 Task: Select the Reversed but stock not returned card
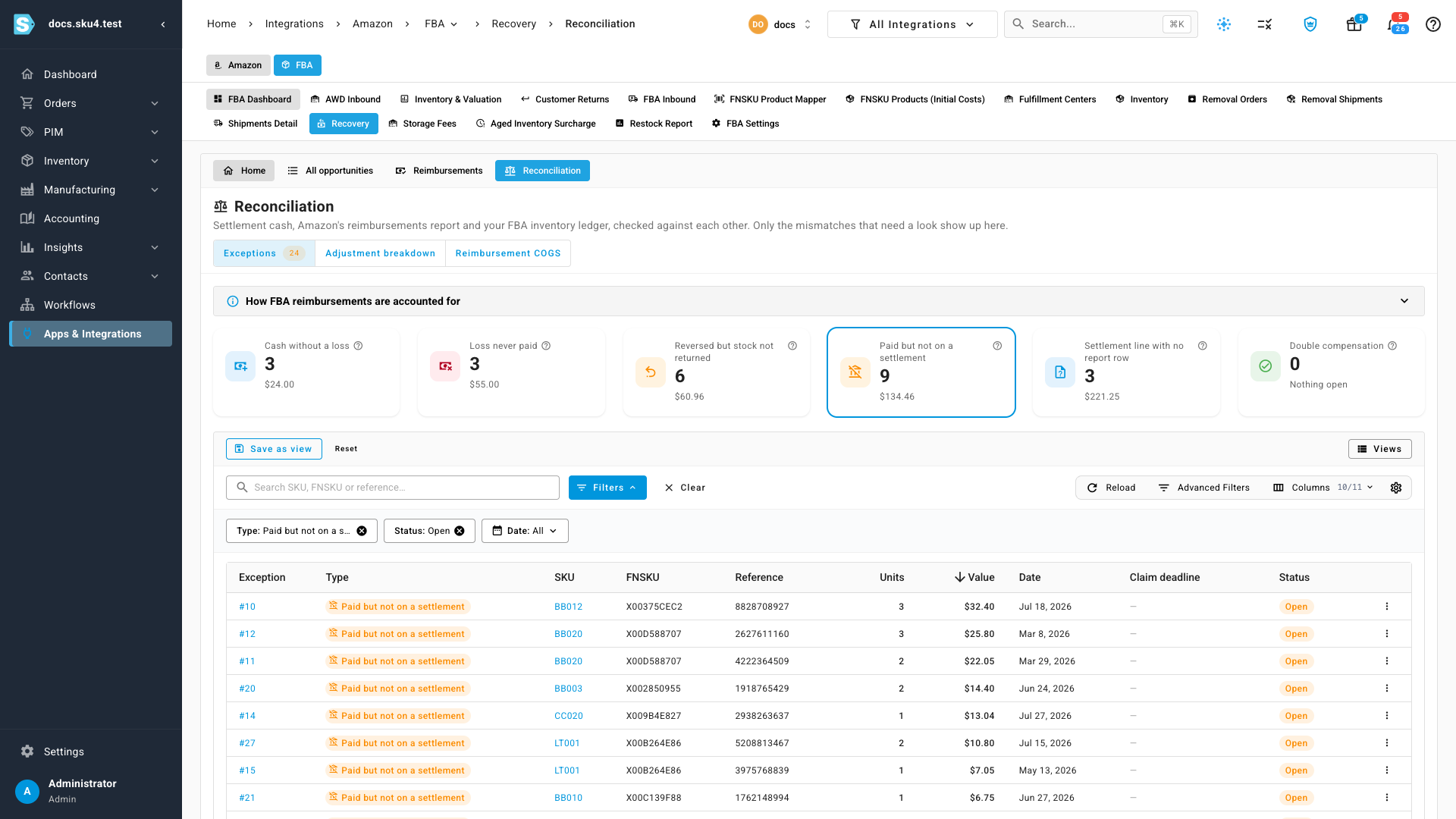pyautogui.click(x=716, y=372)
